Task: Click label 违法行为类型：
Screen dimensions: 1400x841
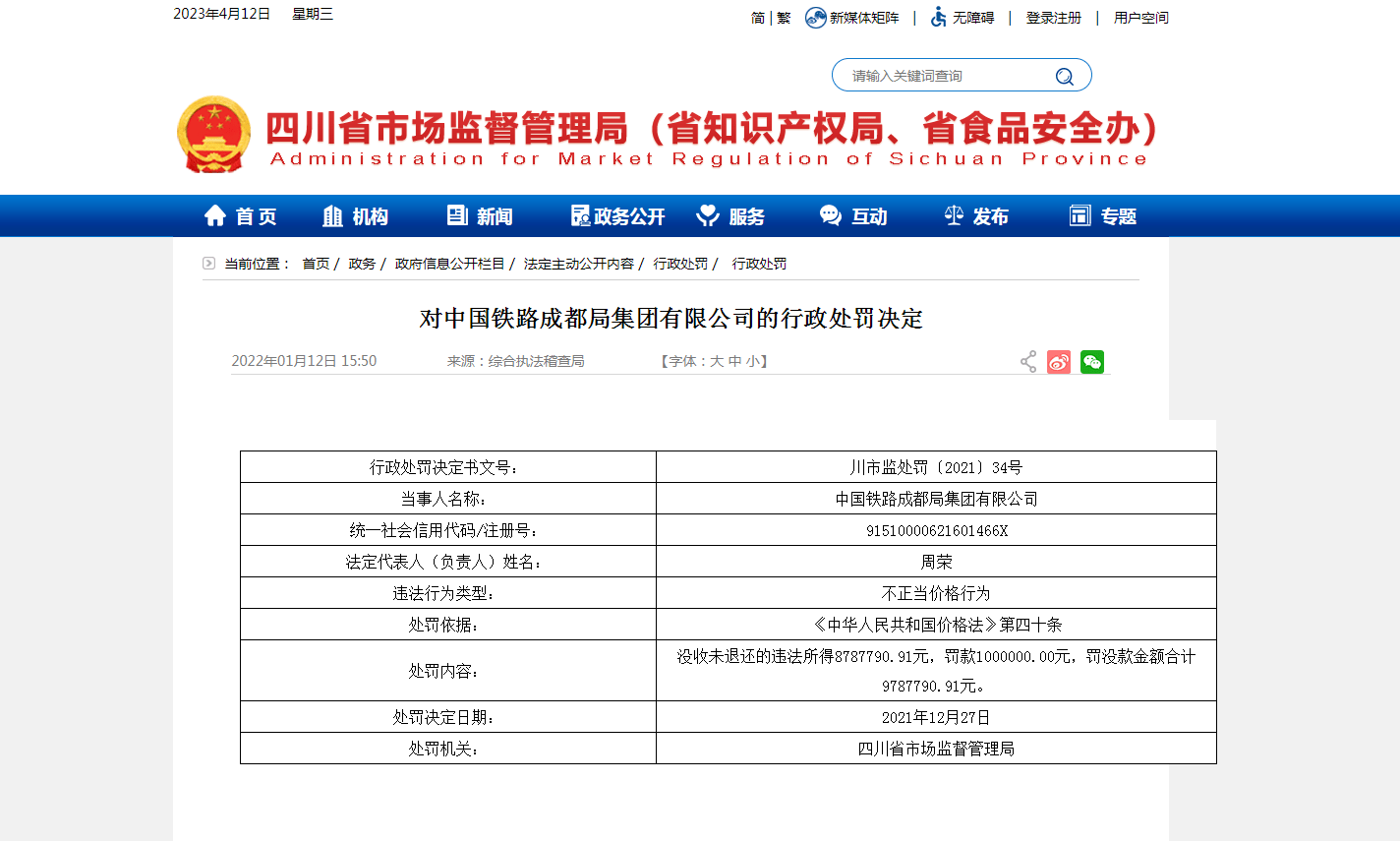Action: [x=444, y=593]
